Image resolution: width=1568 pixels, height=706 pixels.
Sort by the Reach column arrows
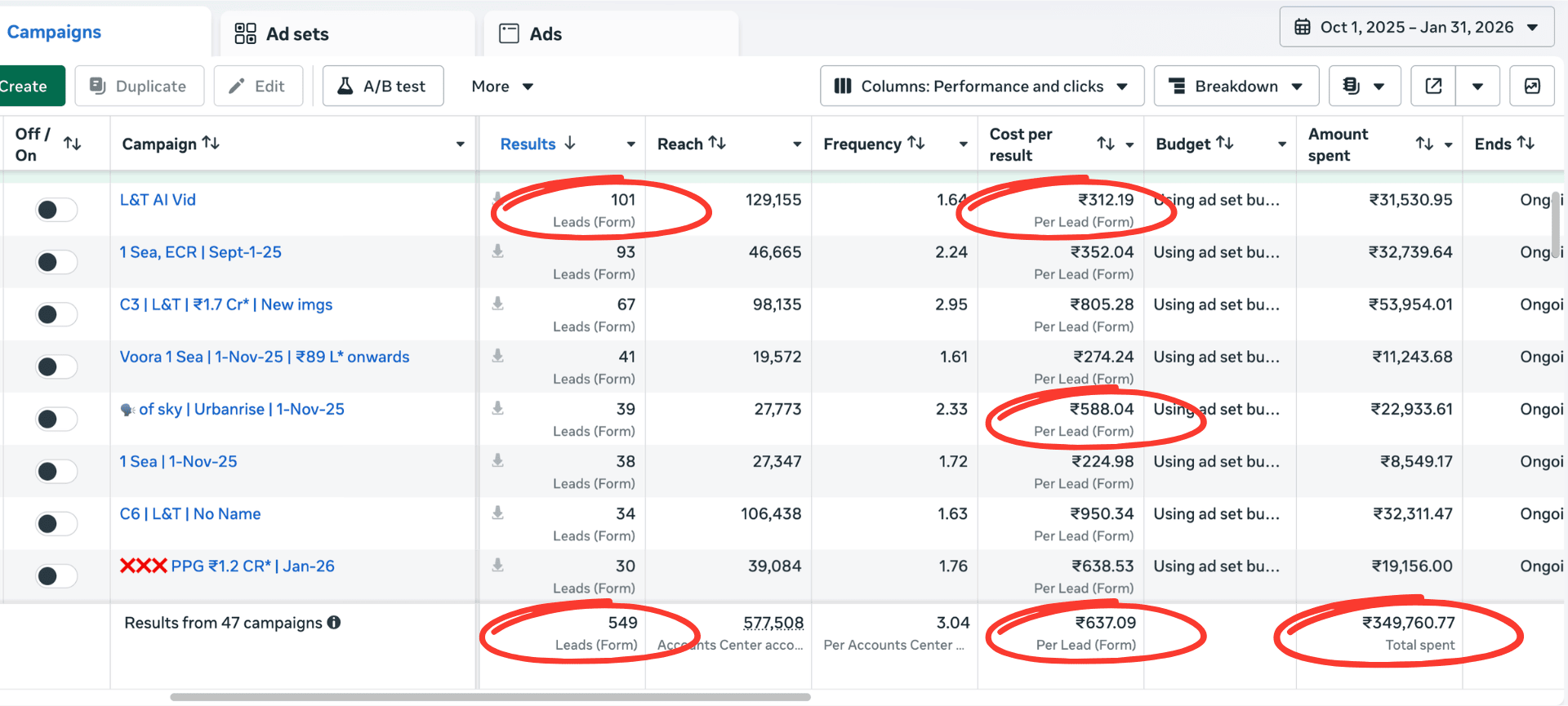717,144
